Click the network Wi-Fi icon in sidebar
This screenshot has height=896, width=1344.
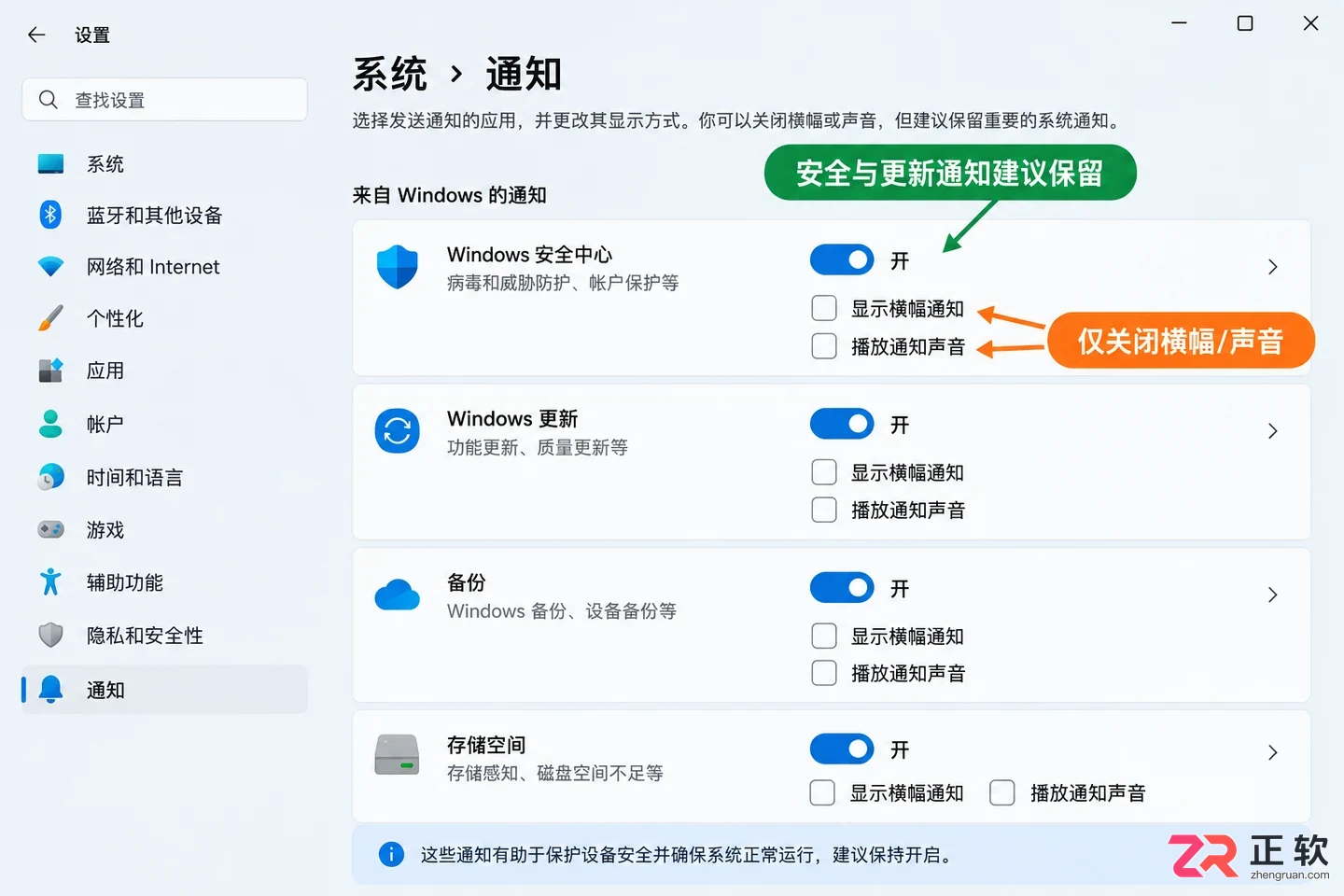pyautogui.click(x=50, y=267)
